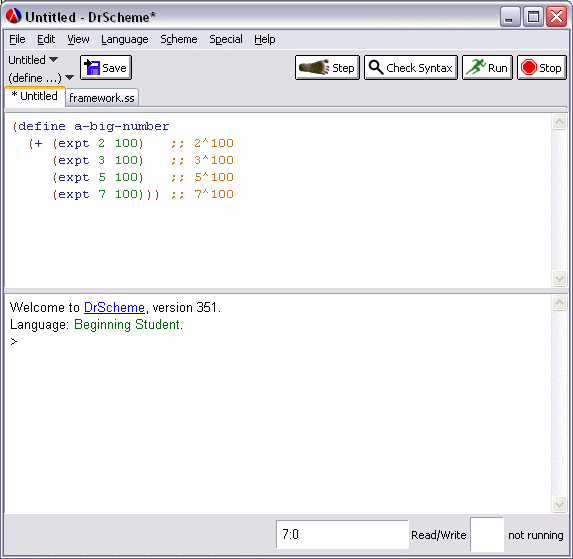Open the Special menu

tap(226, 39)
